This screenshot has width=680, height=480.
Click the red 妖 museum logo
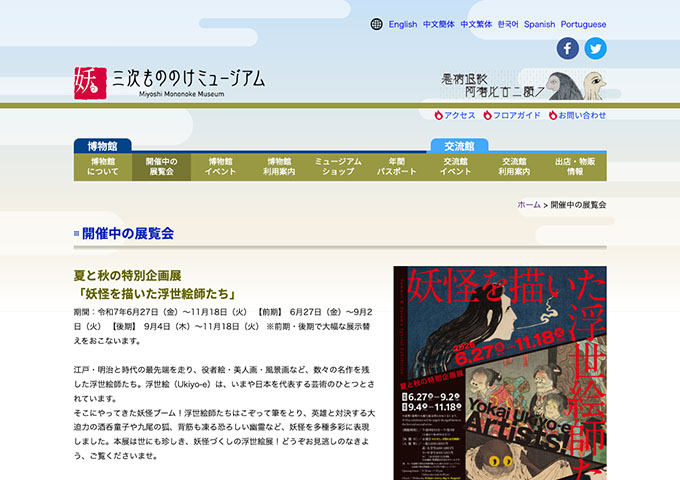point(90,83)
